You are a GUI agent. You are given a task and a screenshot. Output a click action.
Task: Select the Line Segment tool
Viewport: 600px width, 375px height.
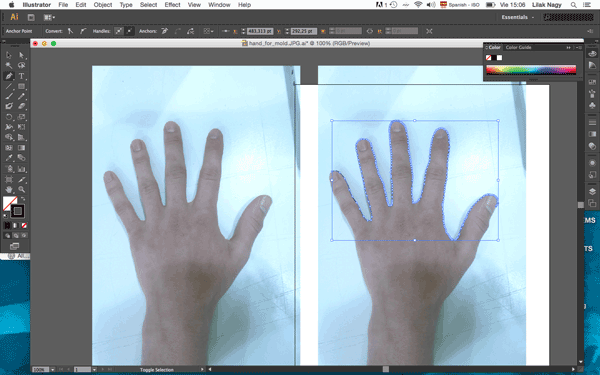(x=9, y=86)
